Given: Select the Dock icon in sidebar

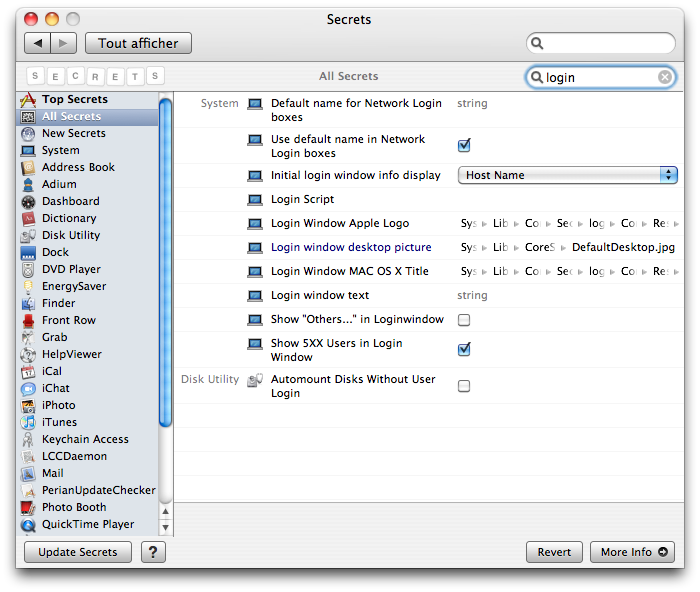Looking at the screenshot, I should pyautogui.click(x=28, y=253).
